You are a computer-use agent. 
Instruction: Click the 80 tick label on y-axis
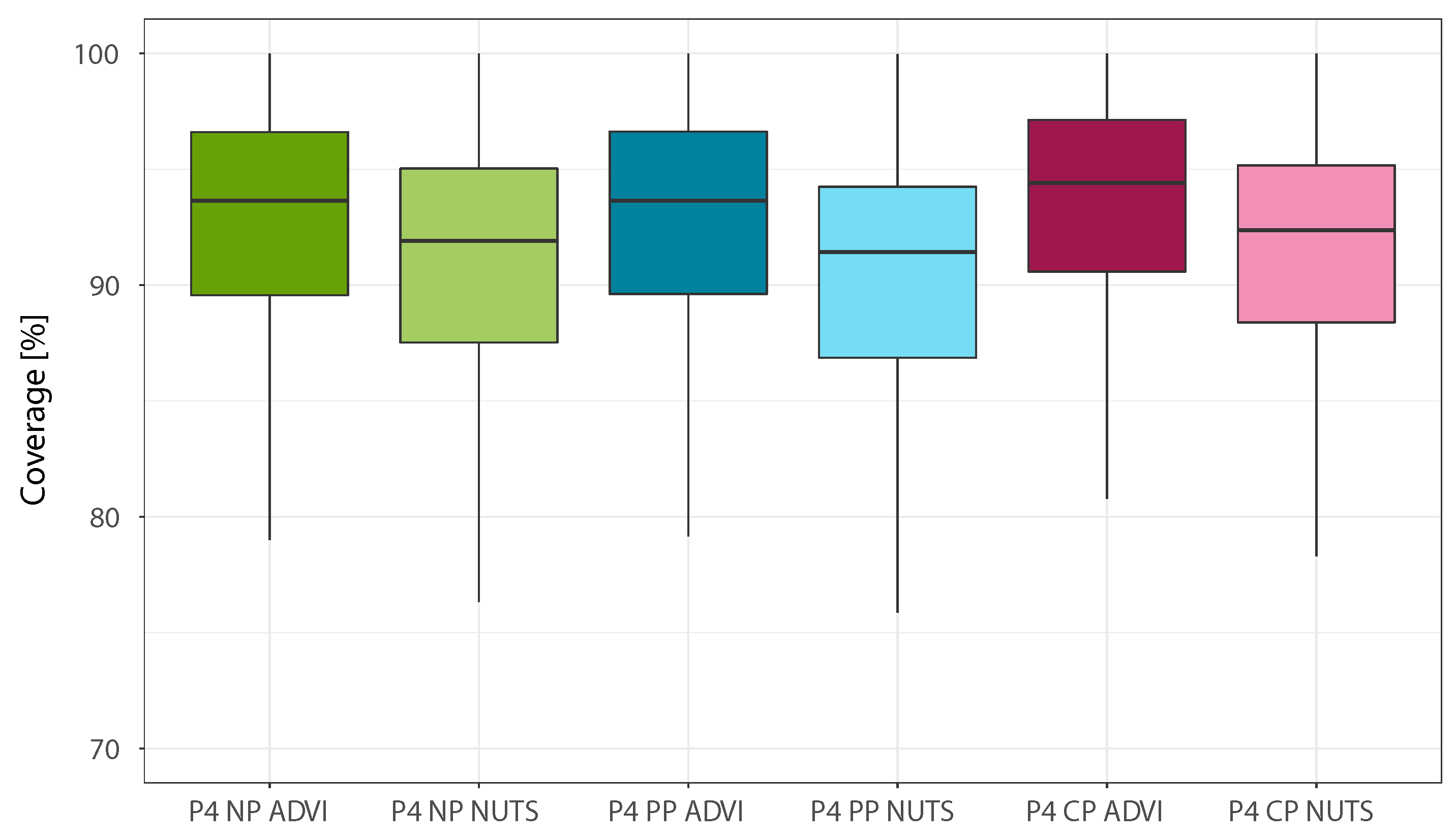tap(104, 518)
